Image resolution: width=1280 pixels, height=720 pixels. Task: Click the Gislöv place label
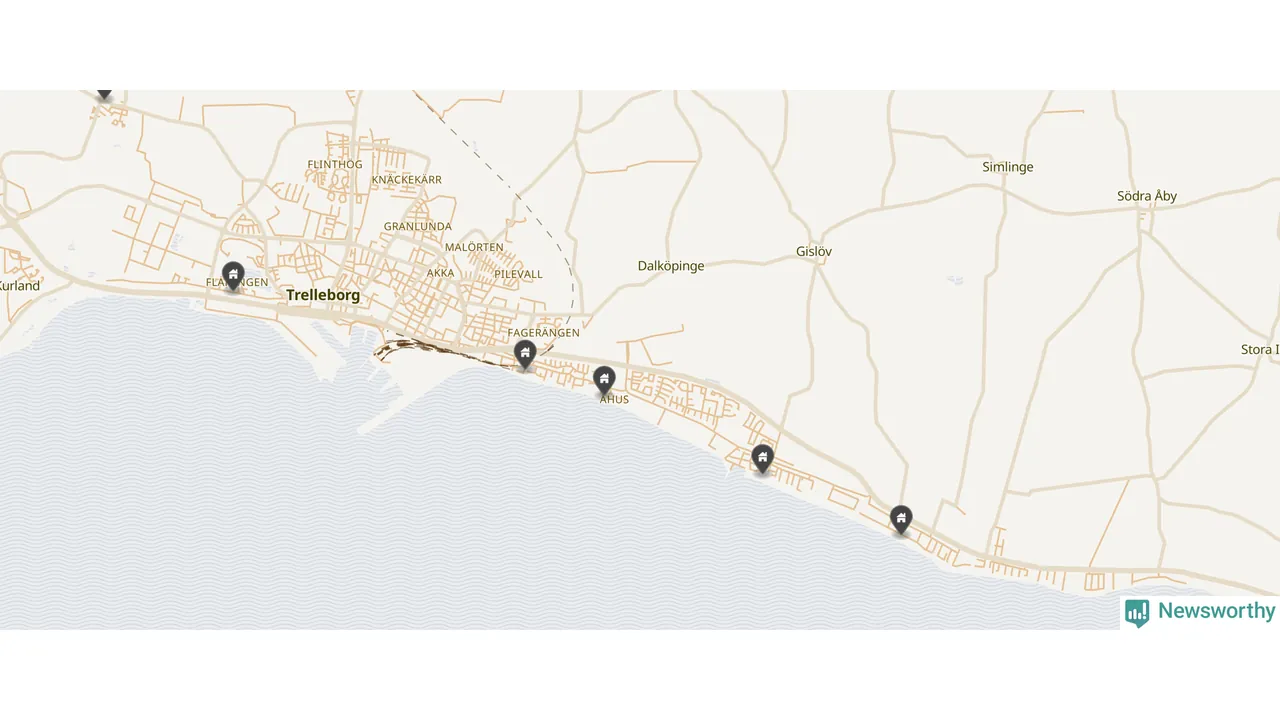click(x=814, y=252)
